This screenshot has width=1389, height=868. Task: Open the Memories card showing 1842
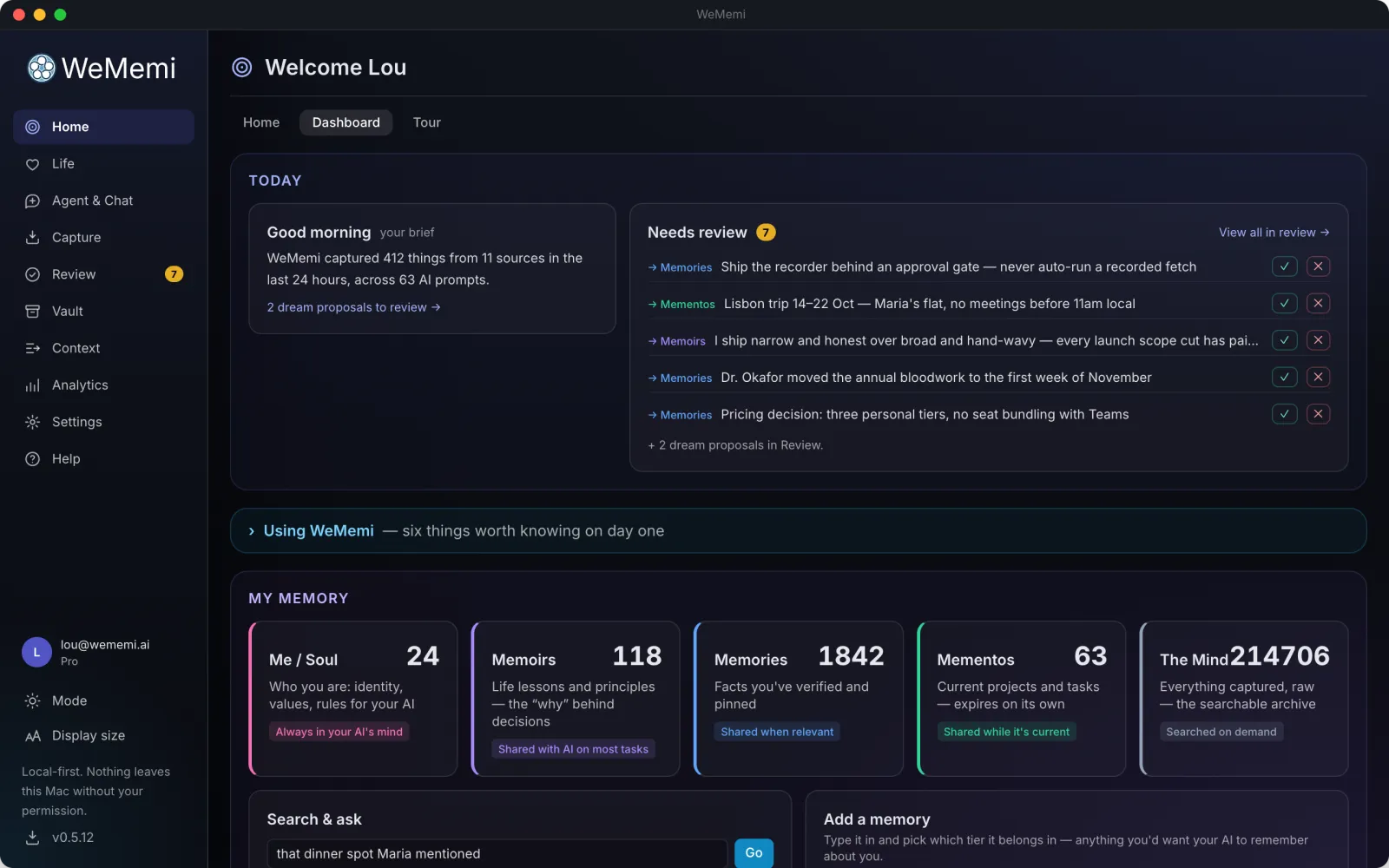(799, 699)
